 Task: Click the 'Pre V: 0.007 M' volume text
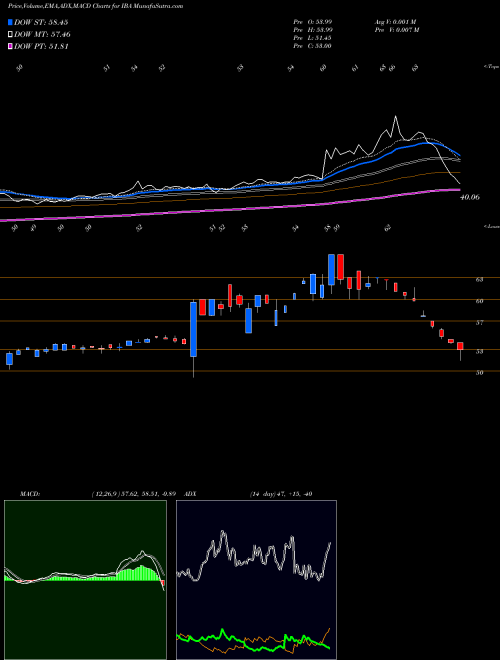click(x=396, y=30)
